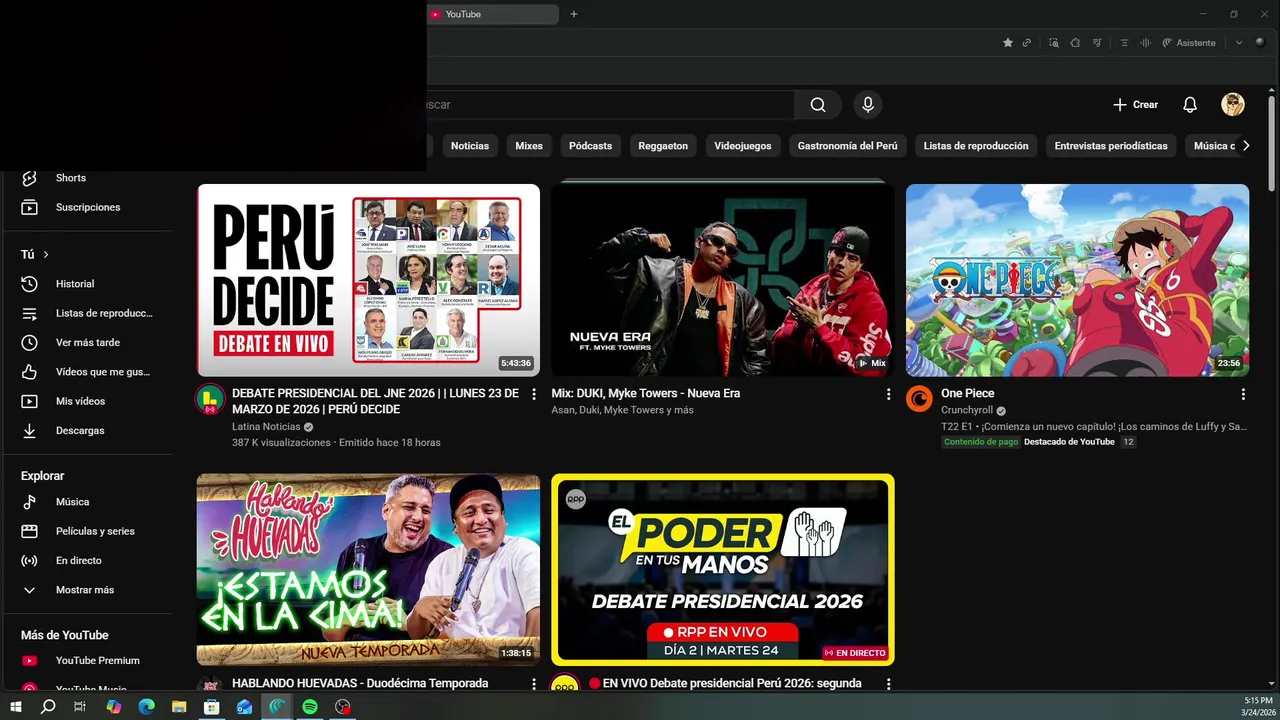
Task: Switch to the YouTube browser tab
Action: point(492,14)
